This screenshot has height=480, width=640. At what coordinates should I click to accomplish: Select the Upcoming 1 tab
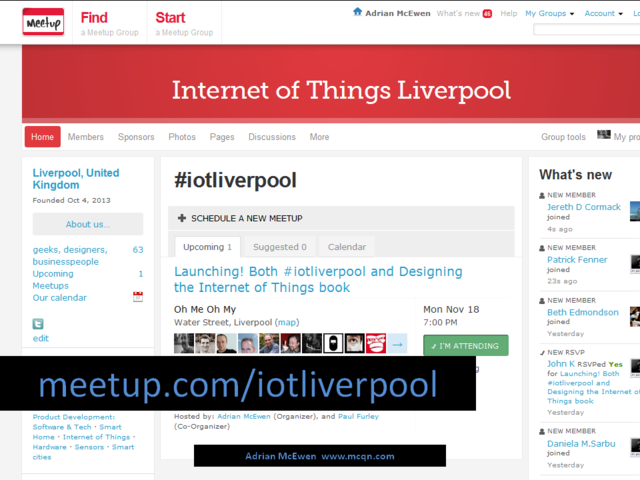(207, 247)
